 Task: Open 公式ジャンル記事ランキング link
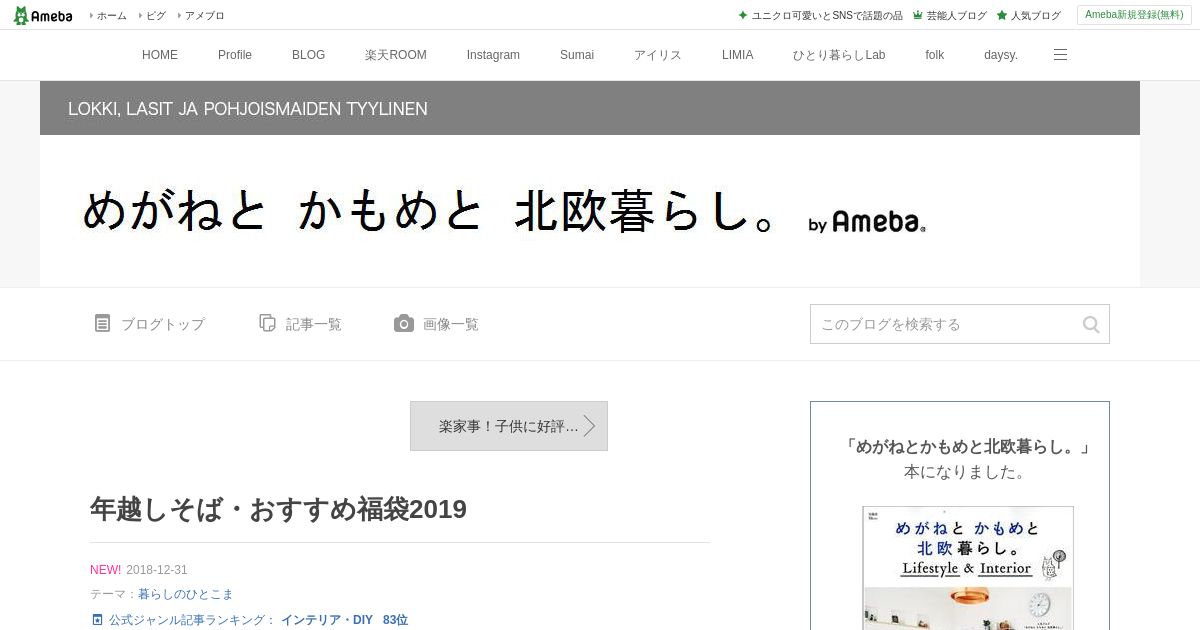pyautogui.click(x=192, y=620)
